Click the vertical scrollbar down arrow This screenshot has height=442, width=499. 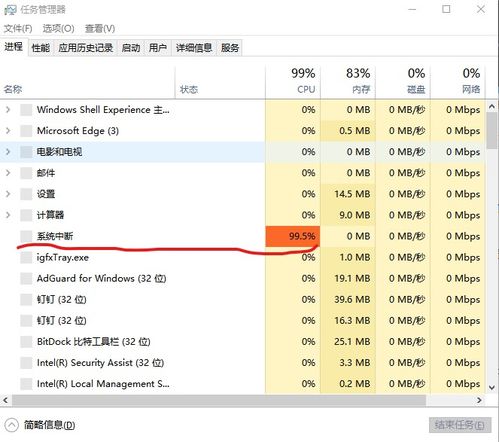492,387
